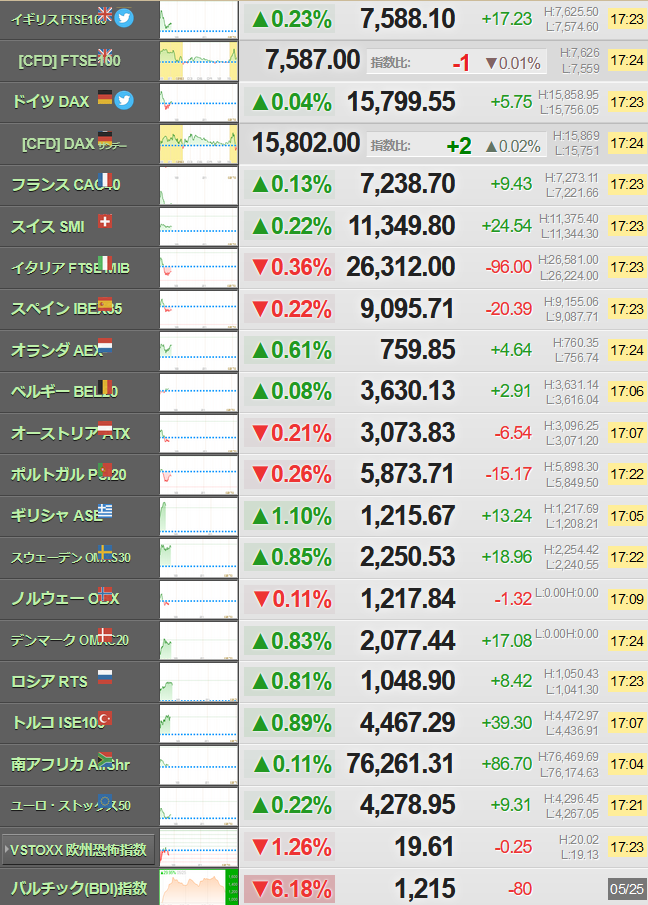
Task: Click the Greek flag next to ギリシャ ASE
Action: click(105, 511)
